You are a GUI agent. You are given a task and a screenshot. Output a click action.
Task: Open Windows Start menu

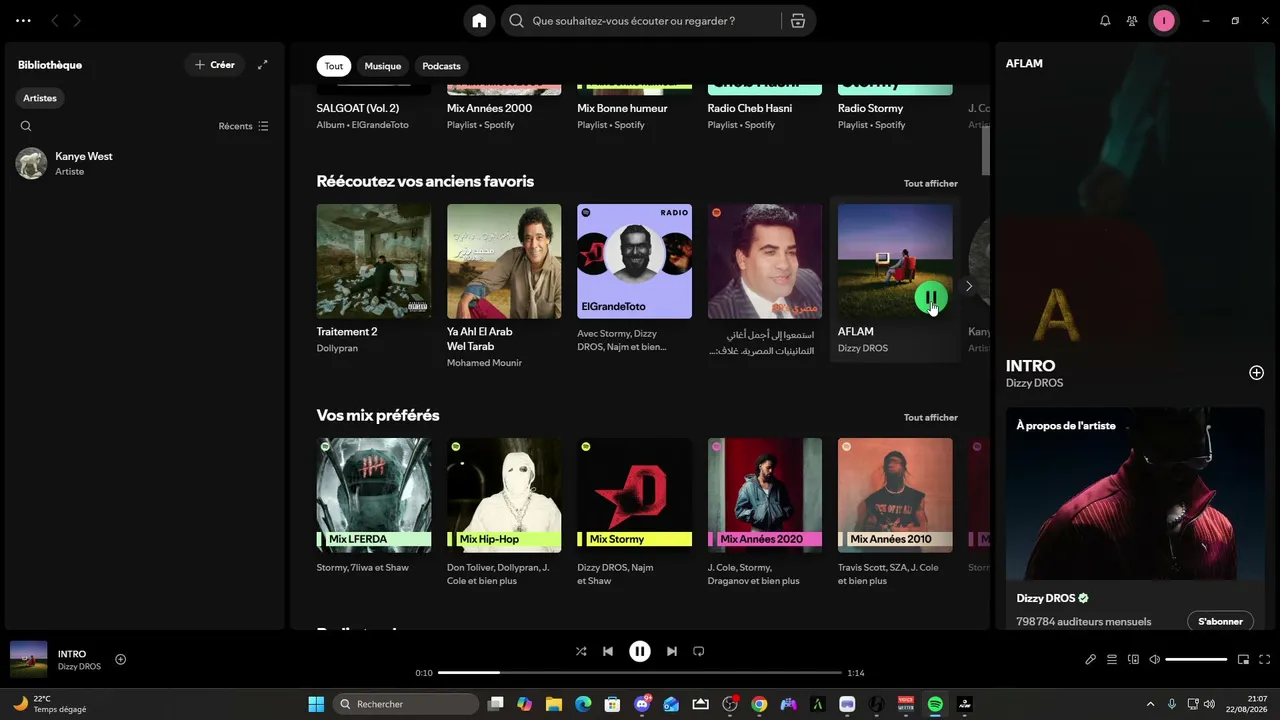[316, 704]
